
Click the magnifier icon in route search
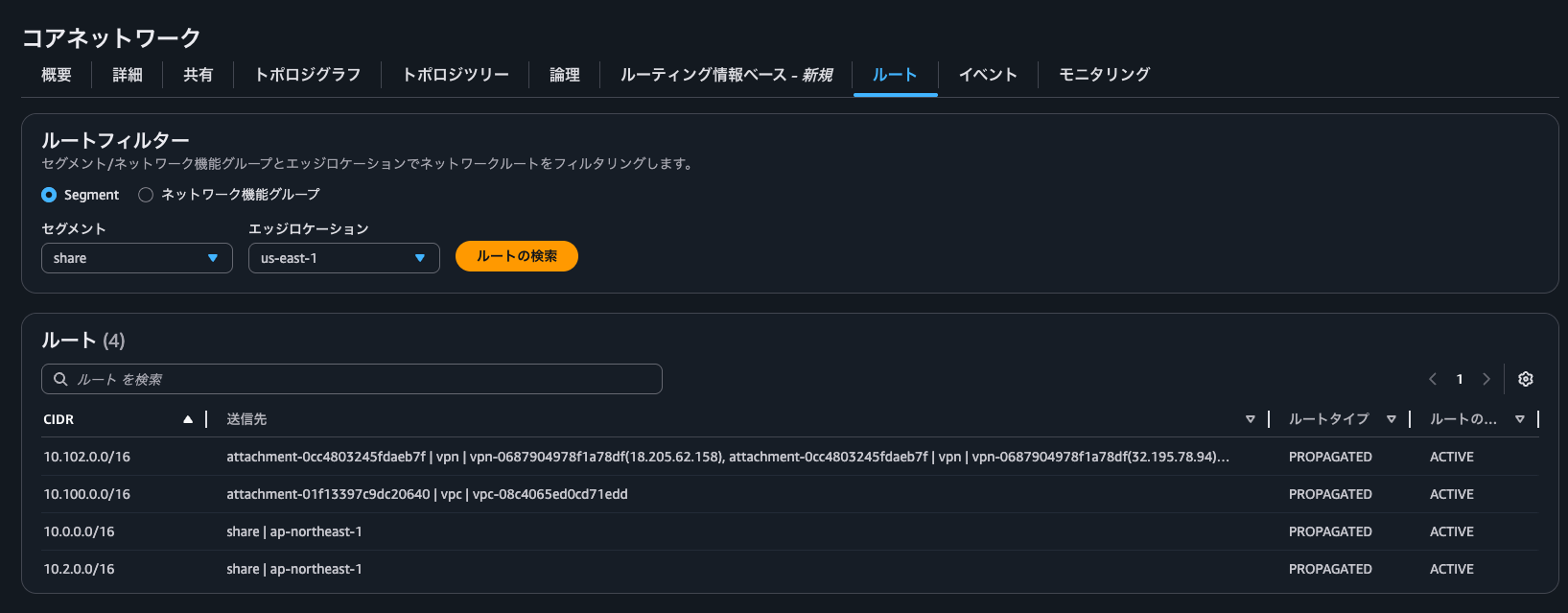(x=60, y=379)
